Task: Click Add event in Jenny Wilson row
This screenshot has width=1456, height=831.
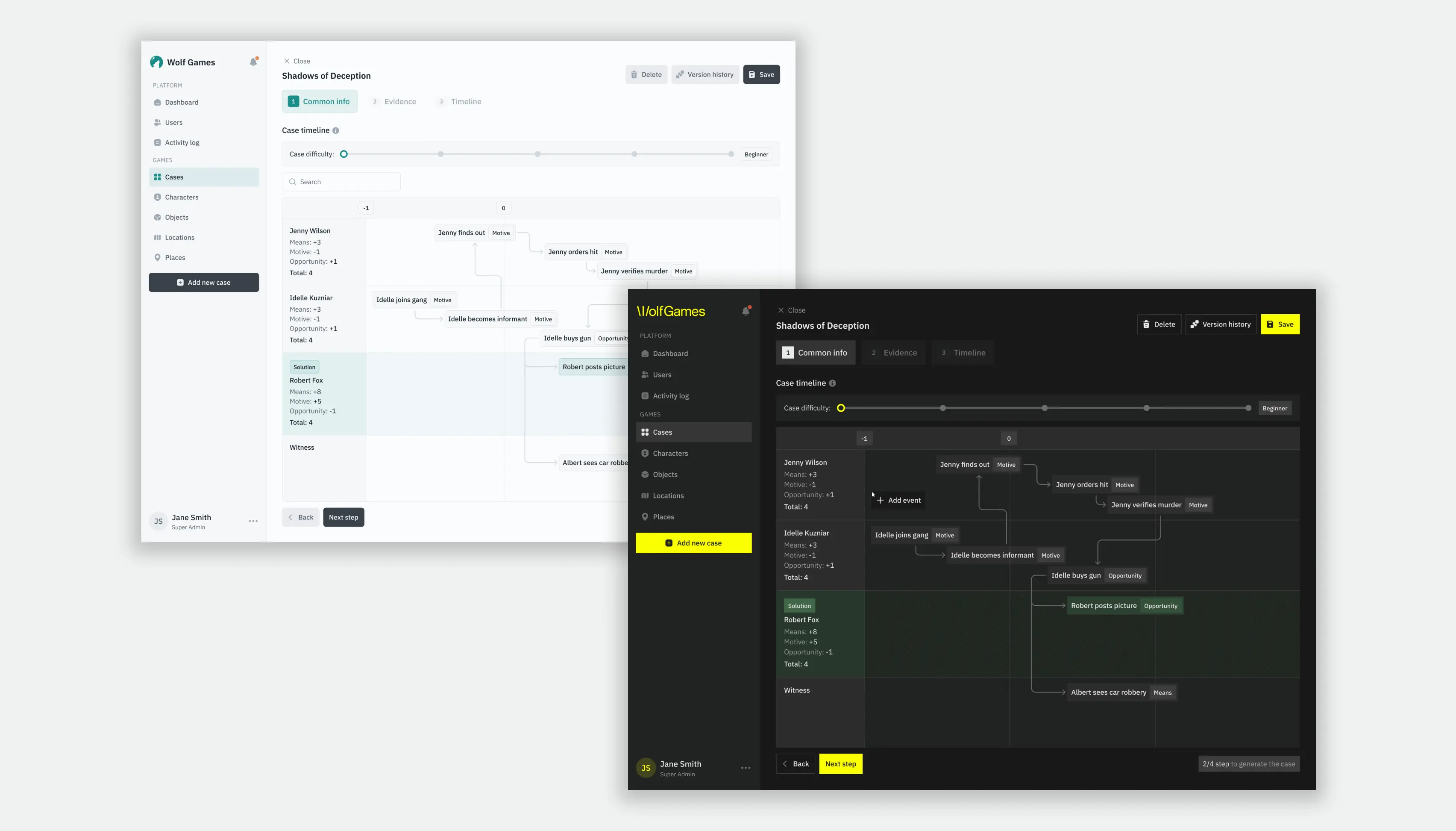Action: pyautogui.click(x=899, y=501)
